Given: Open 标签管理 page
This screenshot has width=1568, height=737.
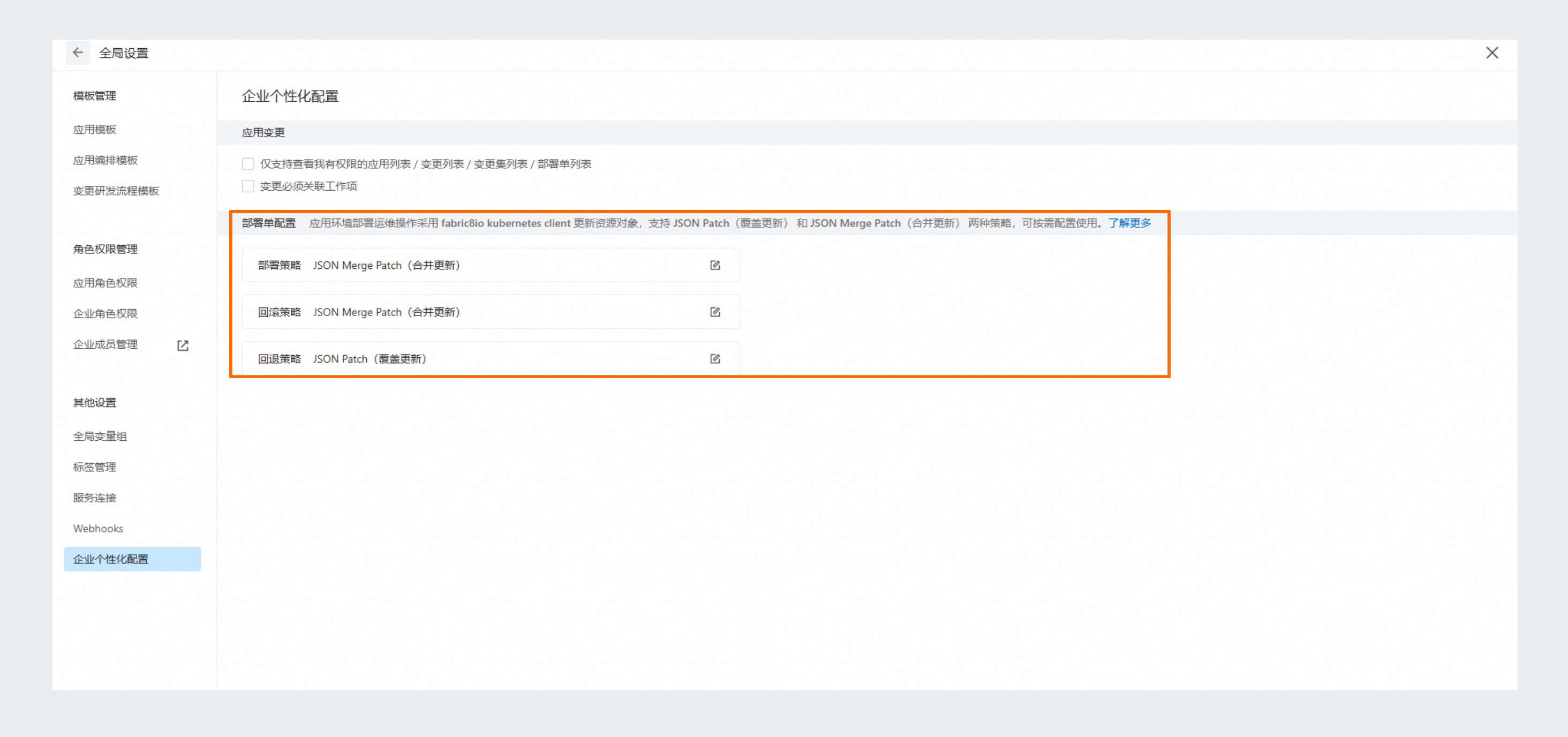Looking at the screenshot, I should point(94,467).
